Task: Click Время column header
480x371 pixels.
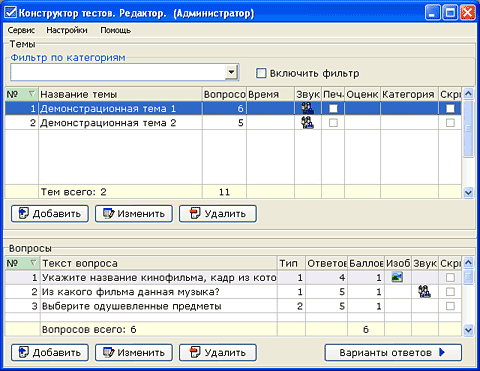Action: point(270,94)
